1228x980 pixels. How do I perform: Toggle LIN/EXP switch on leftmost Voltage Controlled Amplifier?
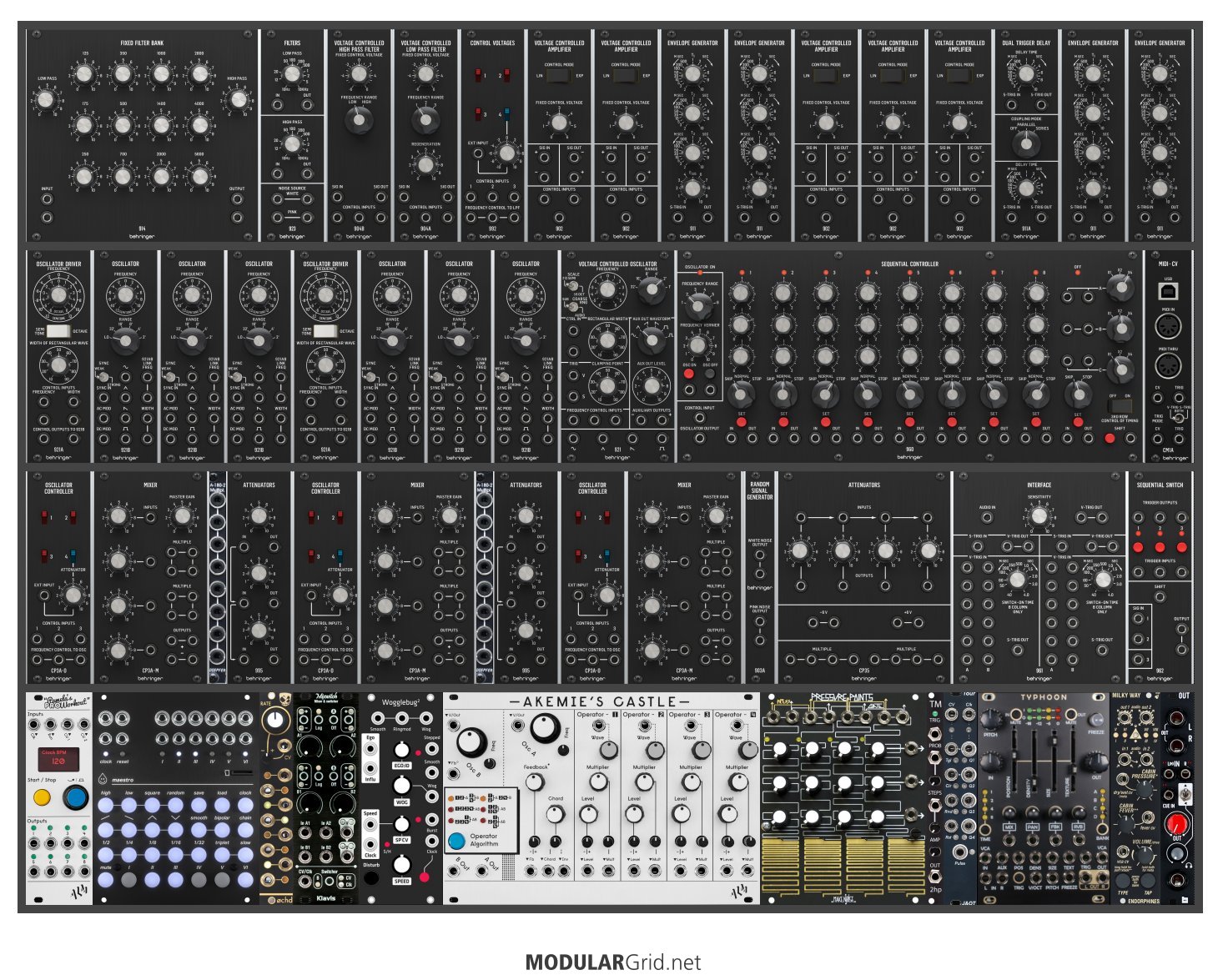point(559,76)
